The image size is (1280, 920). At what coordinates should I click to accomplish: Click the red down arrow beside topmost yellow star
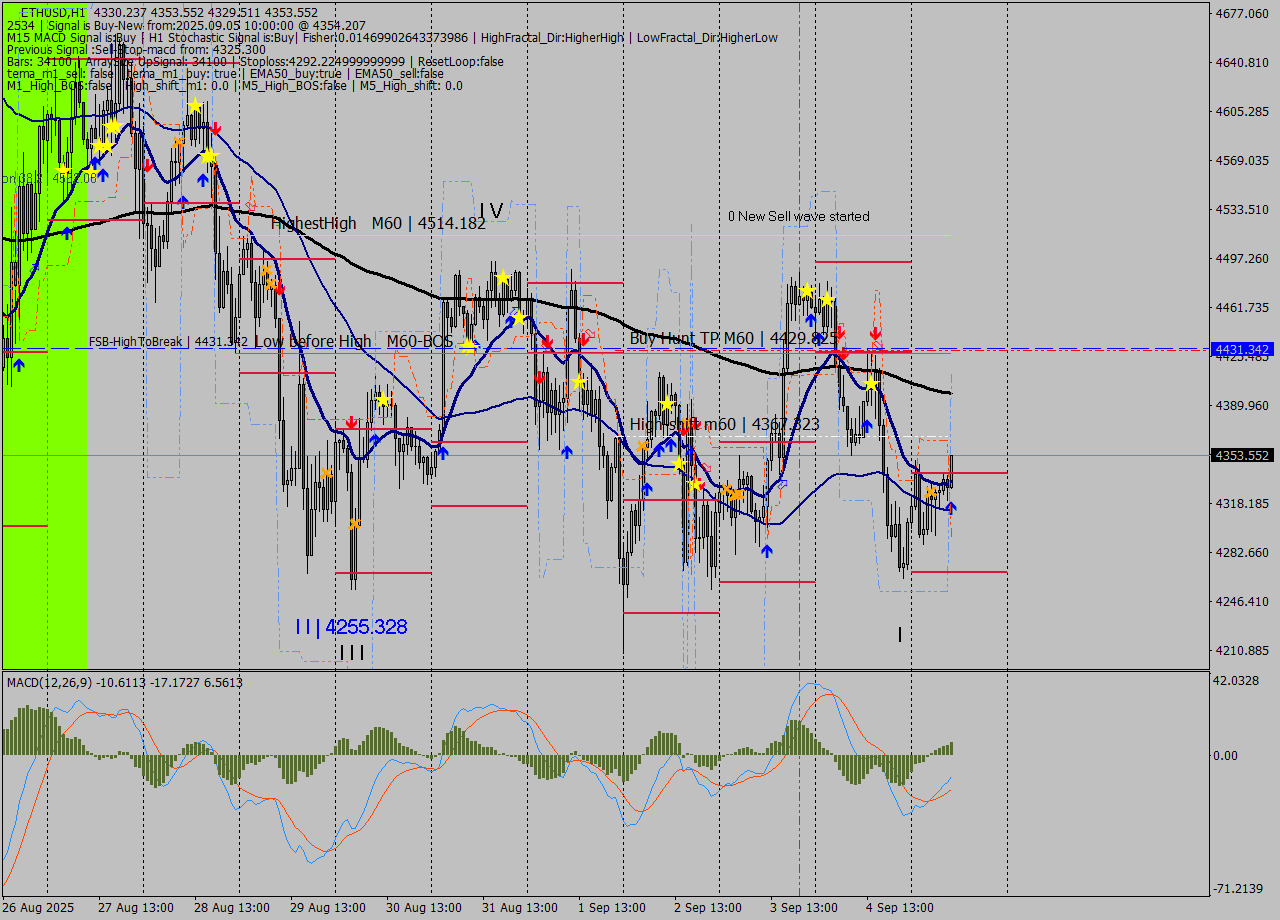tap(215, 129)
